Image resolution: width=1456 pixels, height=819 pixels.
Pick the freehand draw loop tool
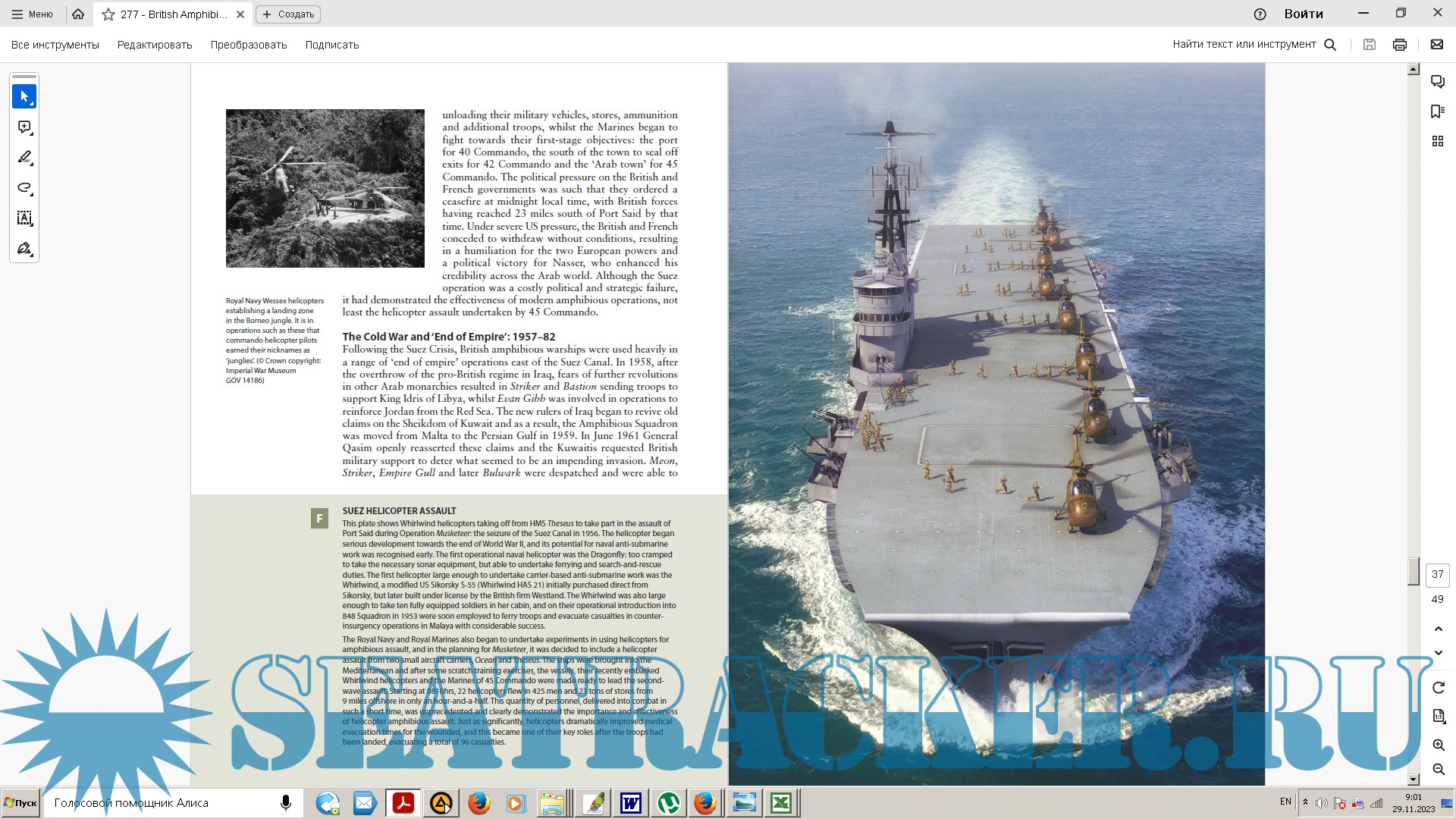click(x=24, y=188)
